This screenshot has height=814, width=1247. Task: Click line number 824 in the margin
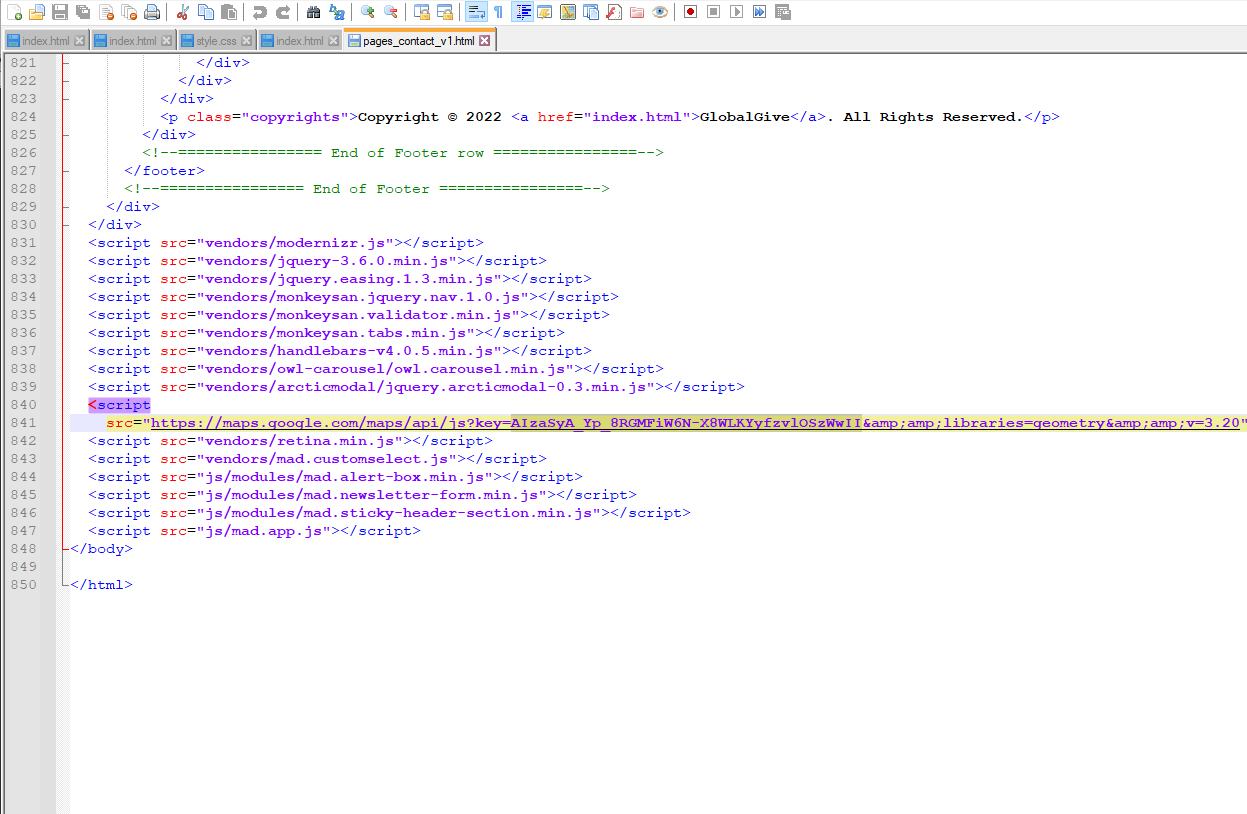point(23,117)
